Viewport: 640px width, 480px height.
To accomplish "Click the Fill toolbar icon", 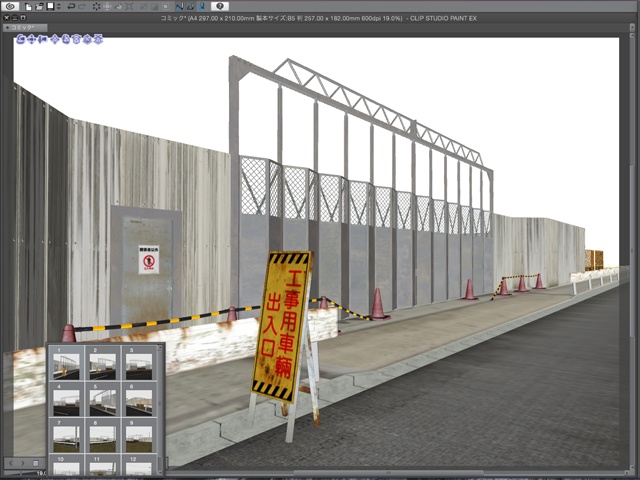I will click(118, 6).
